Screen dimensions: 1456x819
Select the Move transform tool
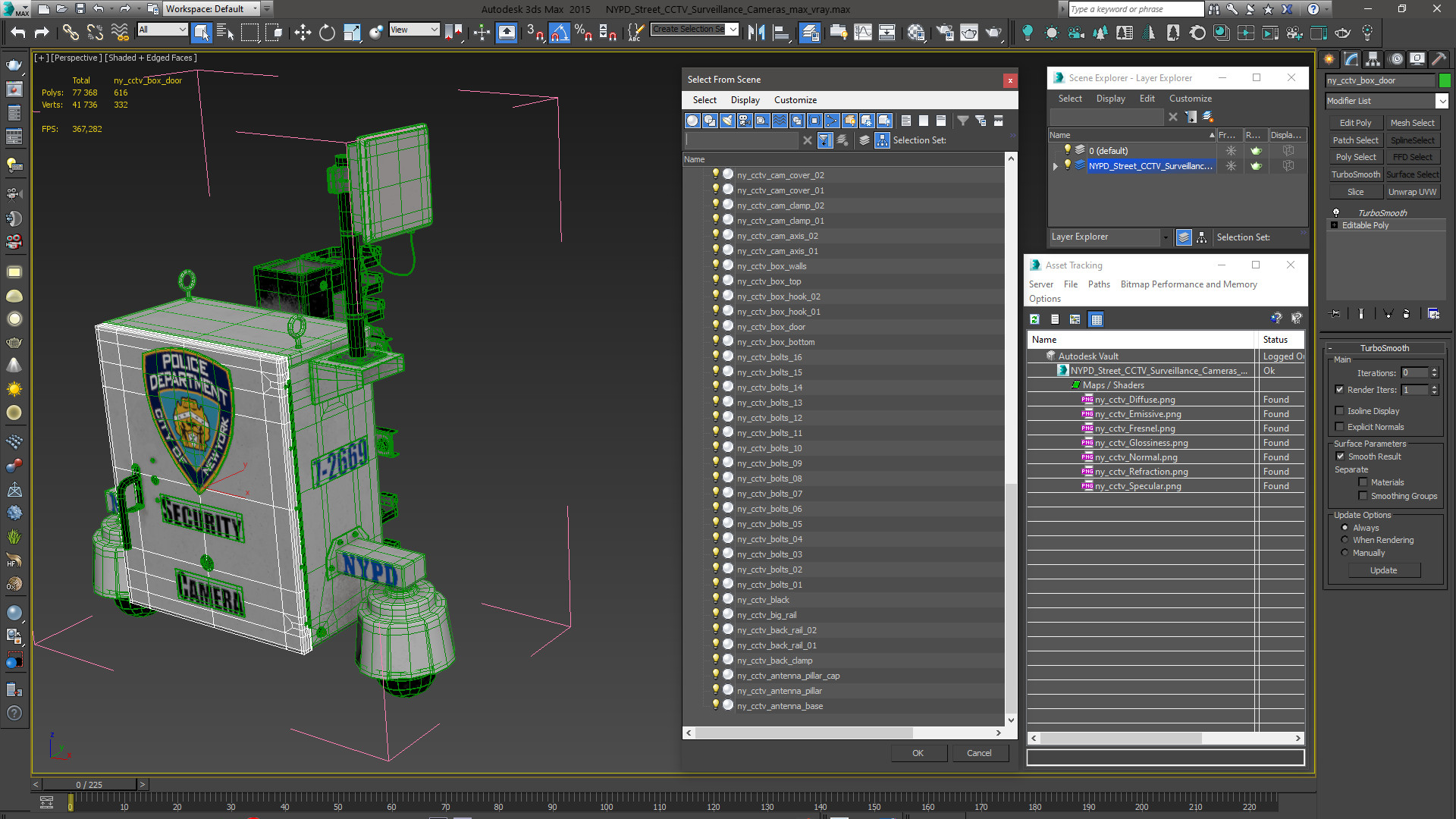click(x=303, y=32)
